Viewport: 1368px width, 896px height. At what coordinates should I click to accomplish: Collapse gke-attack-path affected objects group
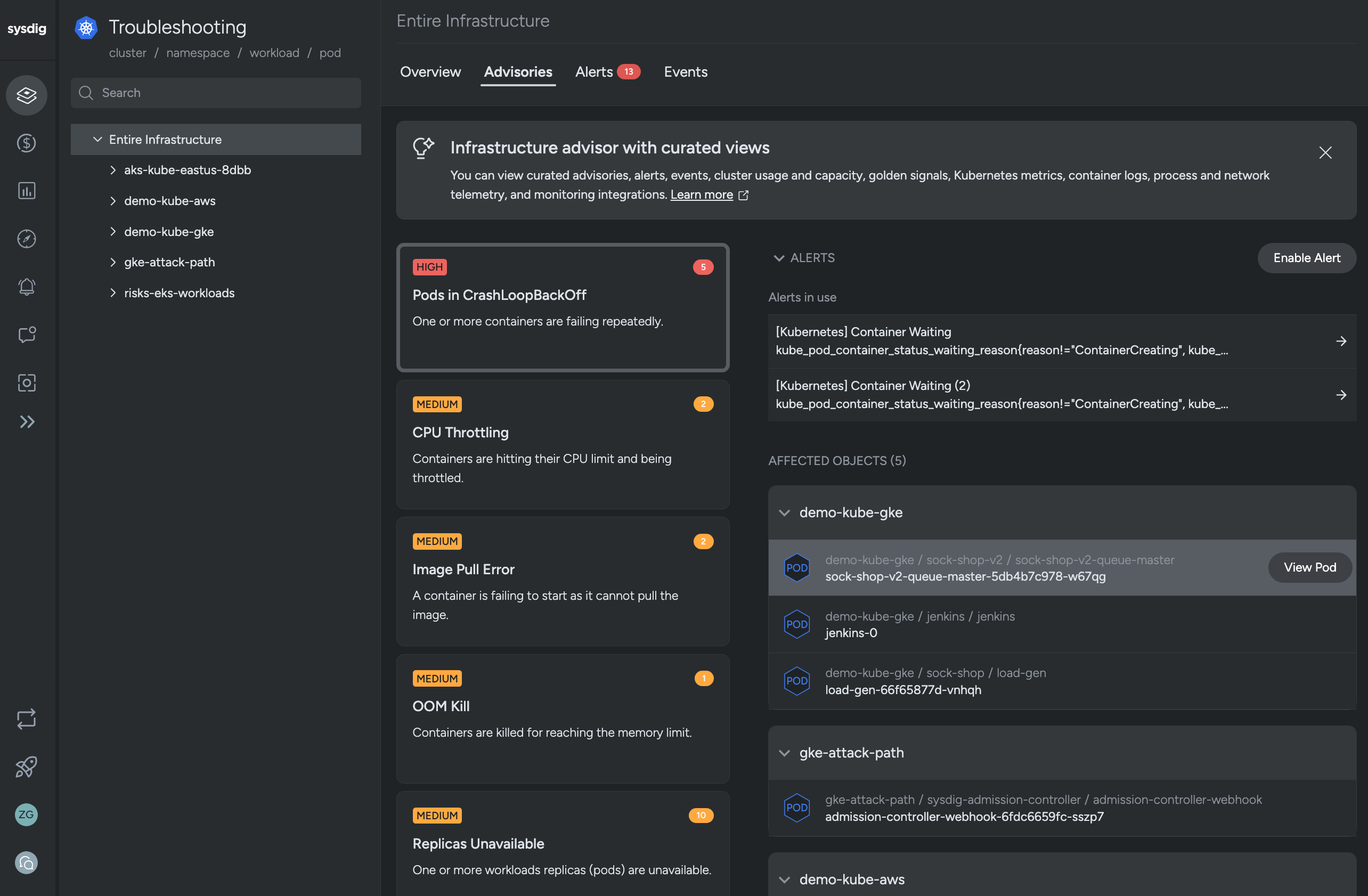tap(785, 753)
